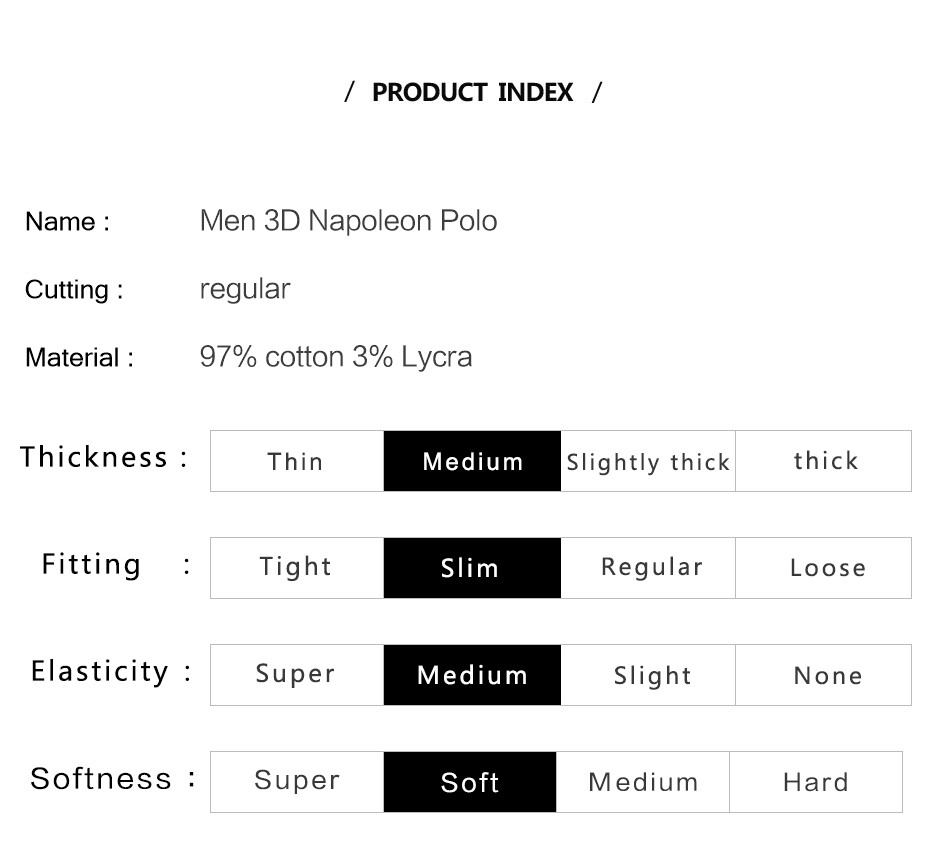The height and width of the screenshot is (856, 930).
Task: Select Medium option for Thickness
Action: pos(472,461)
